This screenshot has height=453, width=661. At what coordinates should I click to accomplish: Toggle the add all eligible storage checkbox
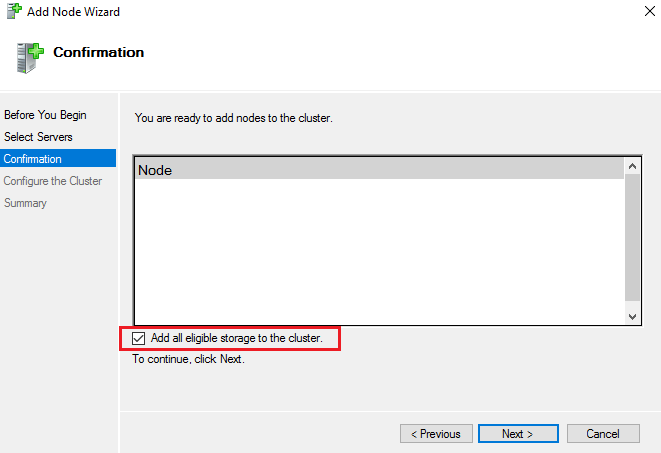tap(138, 339)
